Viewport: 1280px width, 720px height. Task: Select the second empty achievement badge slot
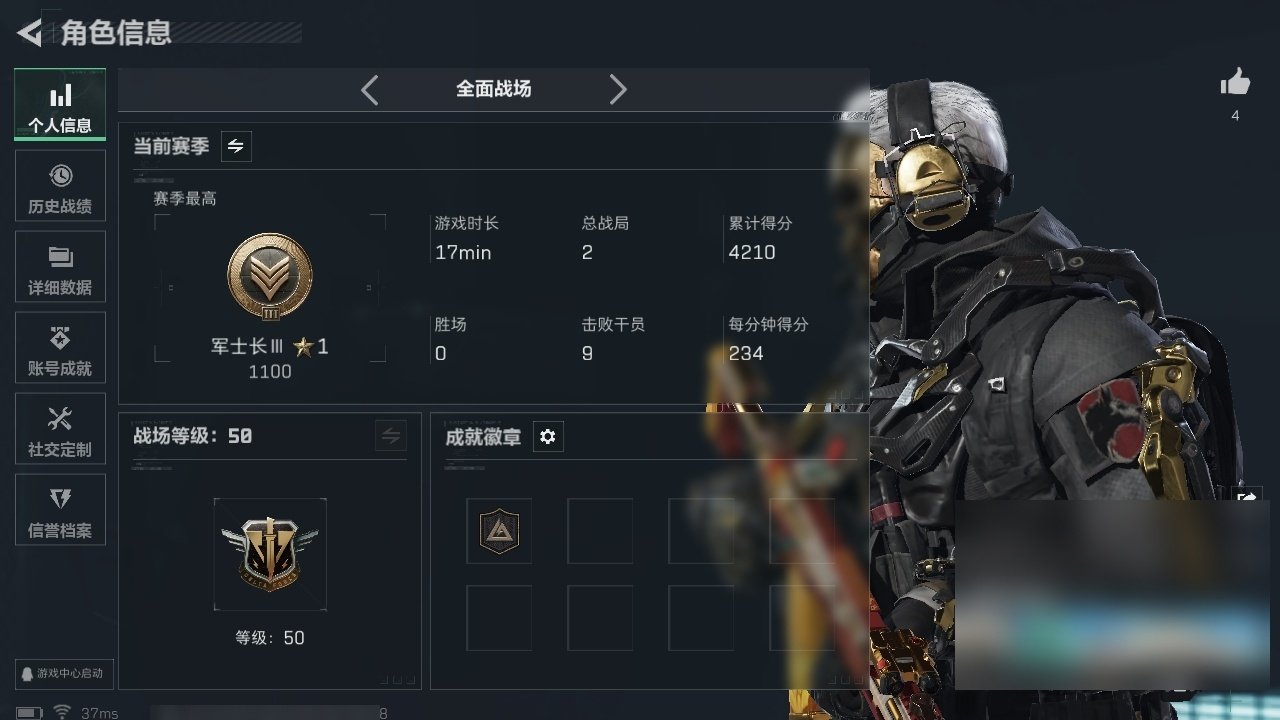(x=600, y=531)
